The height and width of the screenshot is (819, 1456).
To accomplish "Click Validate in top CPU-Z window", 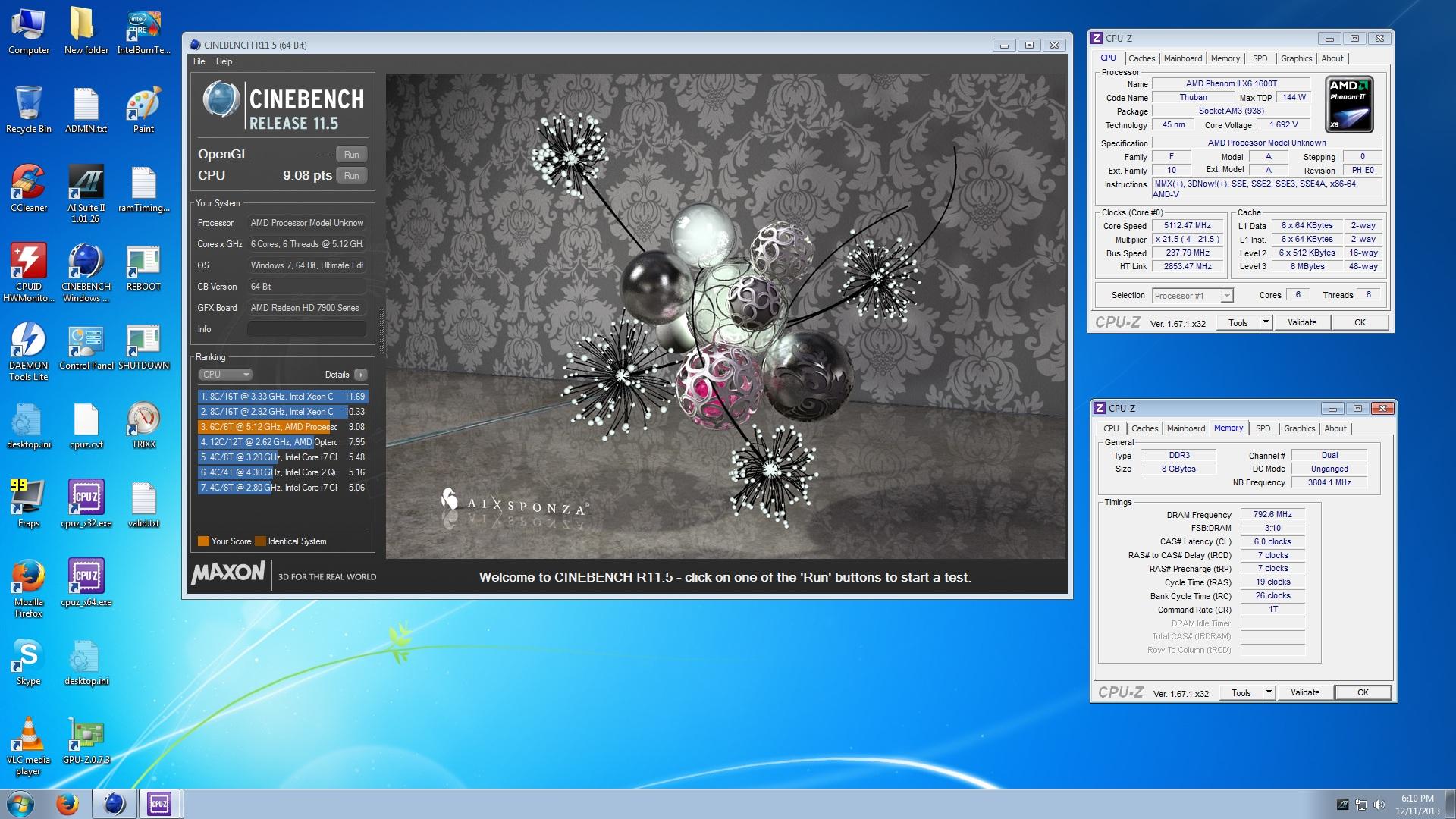I will coord(1302,322).
